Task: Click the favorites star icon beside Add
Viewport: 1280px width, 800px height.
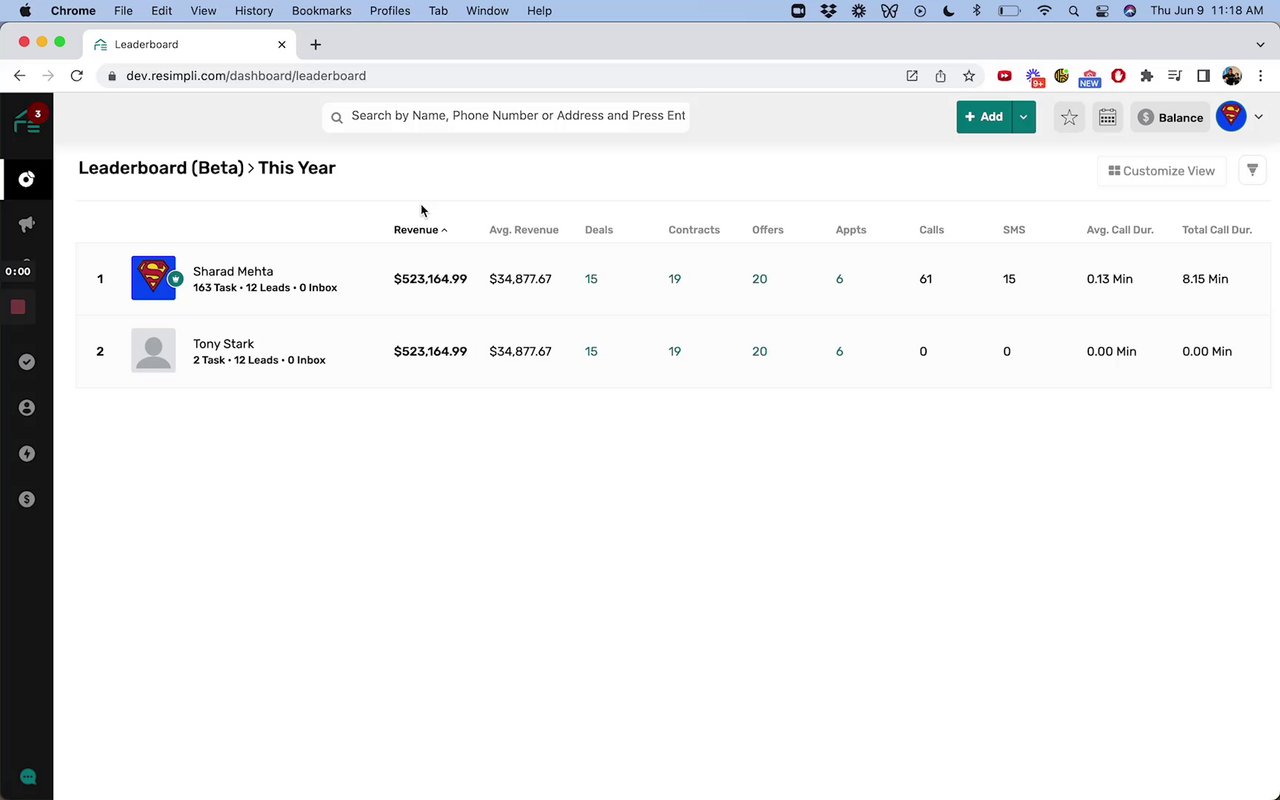Action: 1069,117
